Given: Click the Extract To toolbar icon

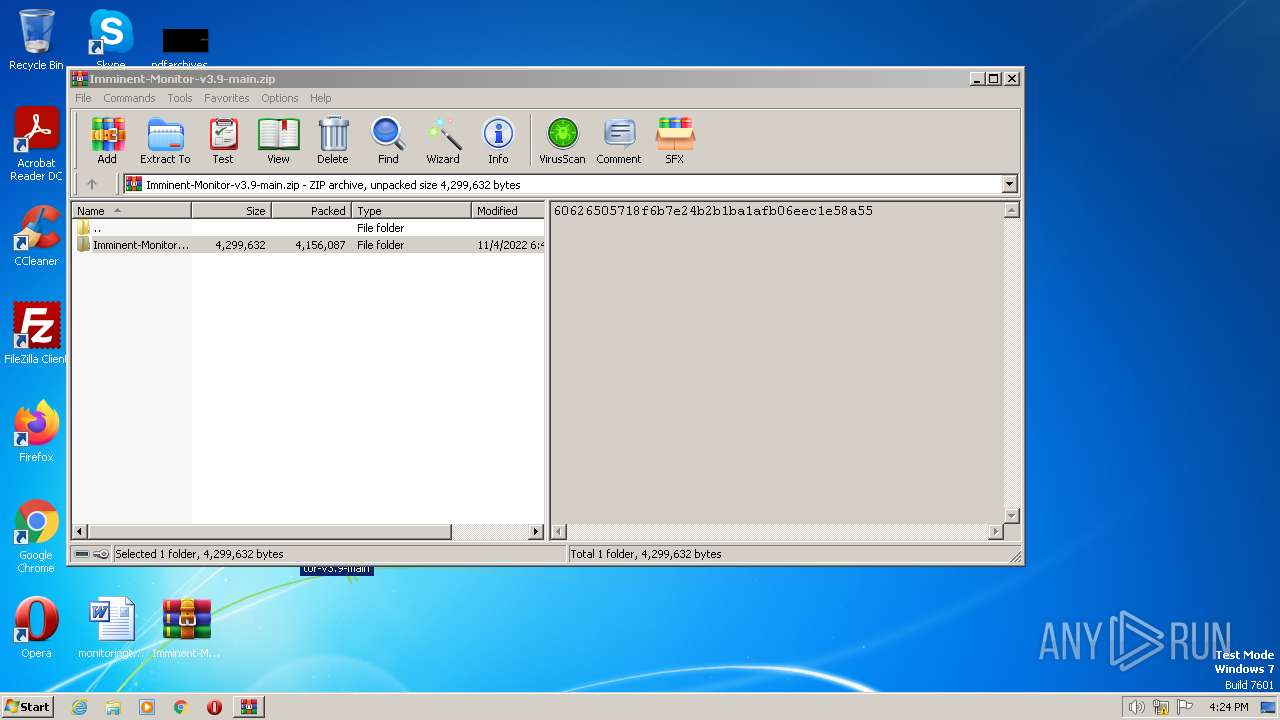Looking at the screenshot, I should coord(165,140).
